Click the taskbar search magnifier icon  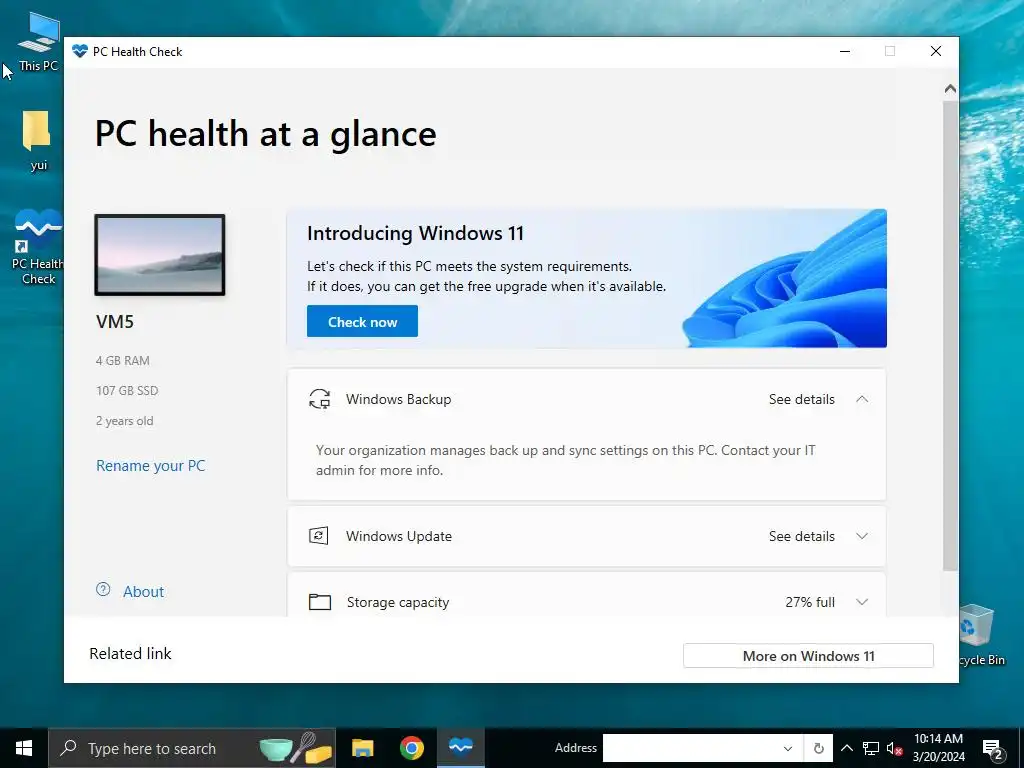pyautogui.click(x=68, y=748)
